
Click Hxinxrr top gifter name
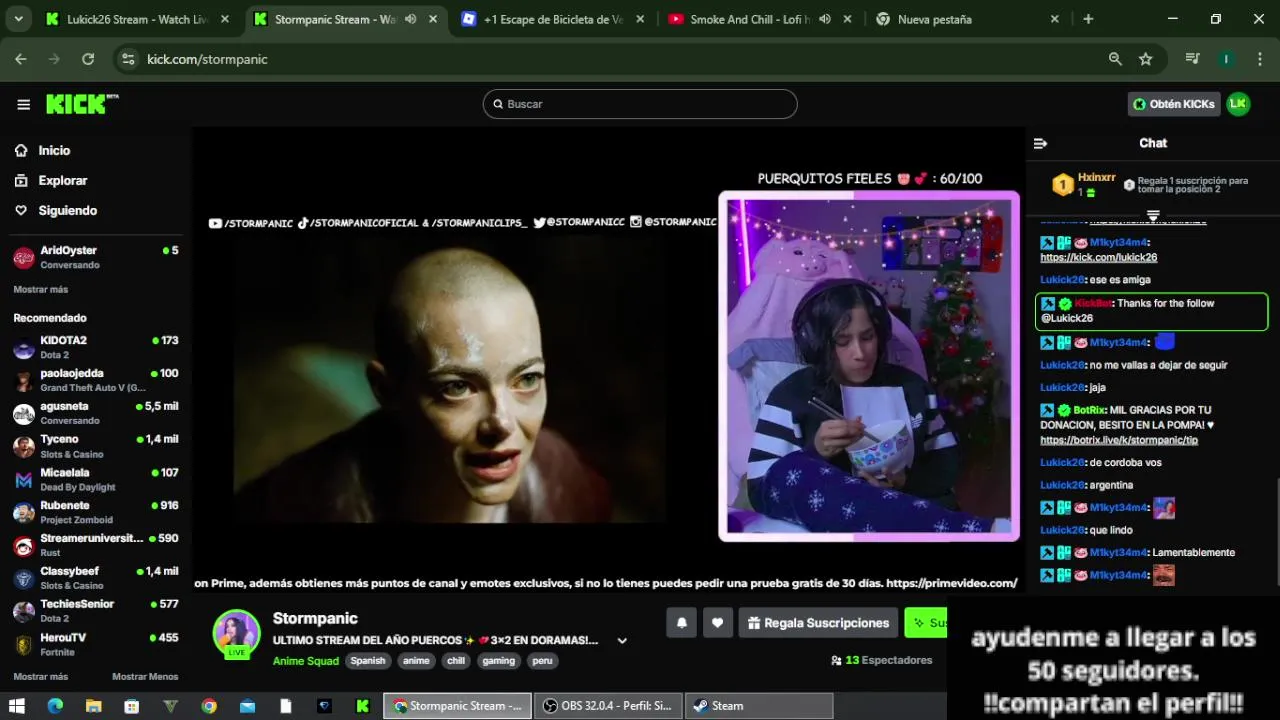click(1096, 177)
